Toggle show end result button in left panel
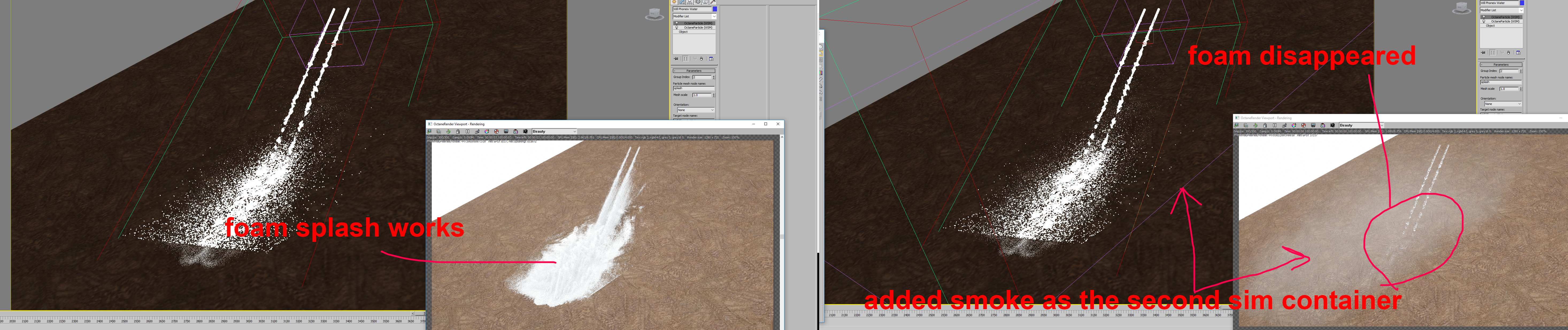 click(685, 59)
